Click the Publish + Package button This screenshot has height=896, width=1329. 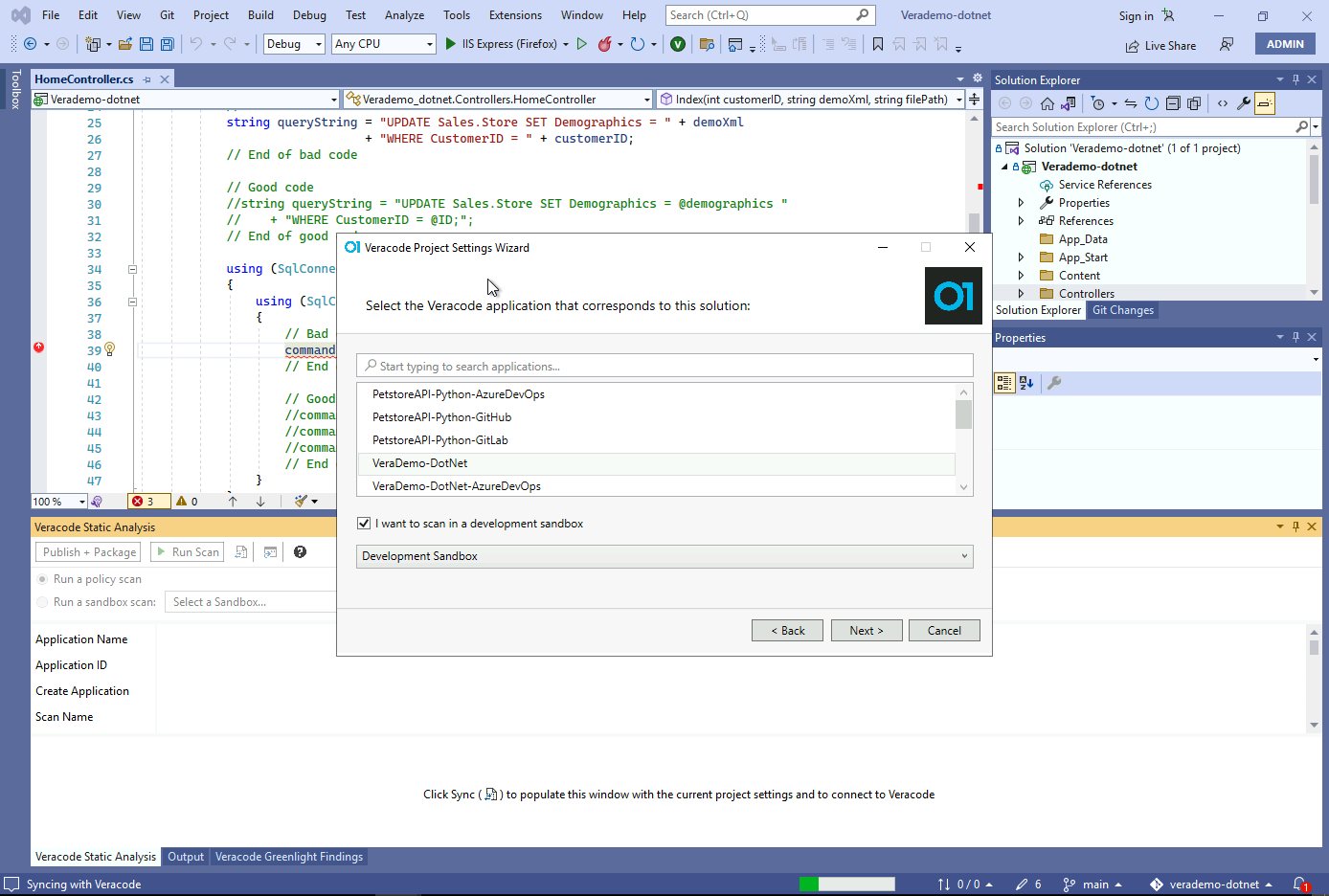(x=89, y=552)
